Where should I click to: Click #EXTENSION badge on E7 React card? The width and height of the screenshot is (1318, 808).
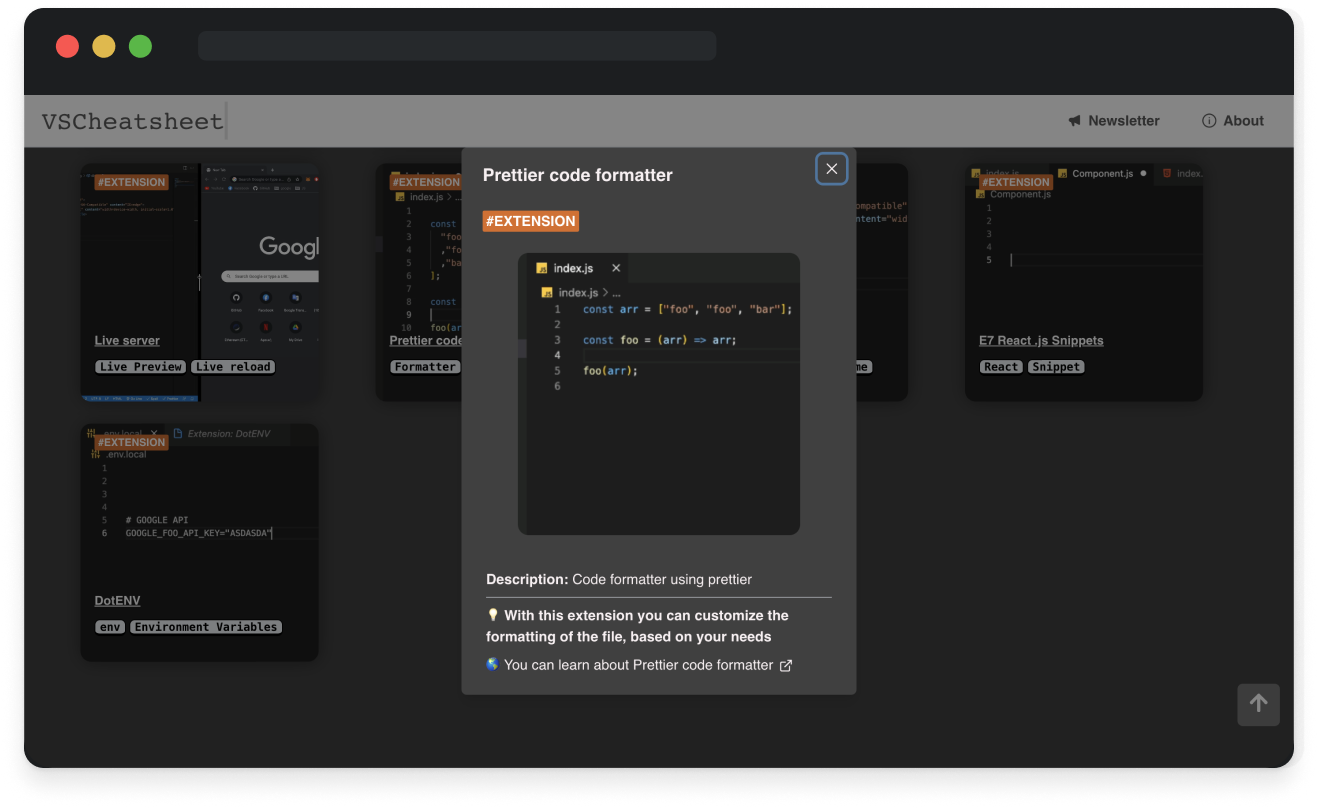1016,182
